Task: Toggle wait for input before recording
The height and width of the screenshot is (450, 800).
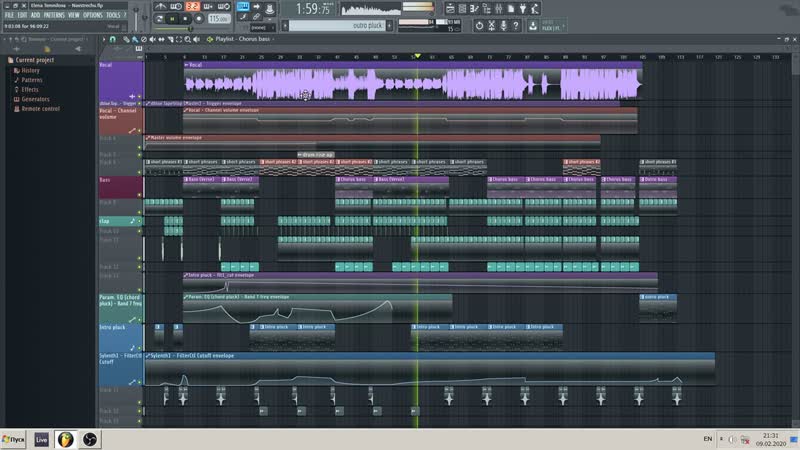Action: tap(177, 7)
